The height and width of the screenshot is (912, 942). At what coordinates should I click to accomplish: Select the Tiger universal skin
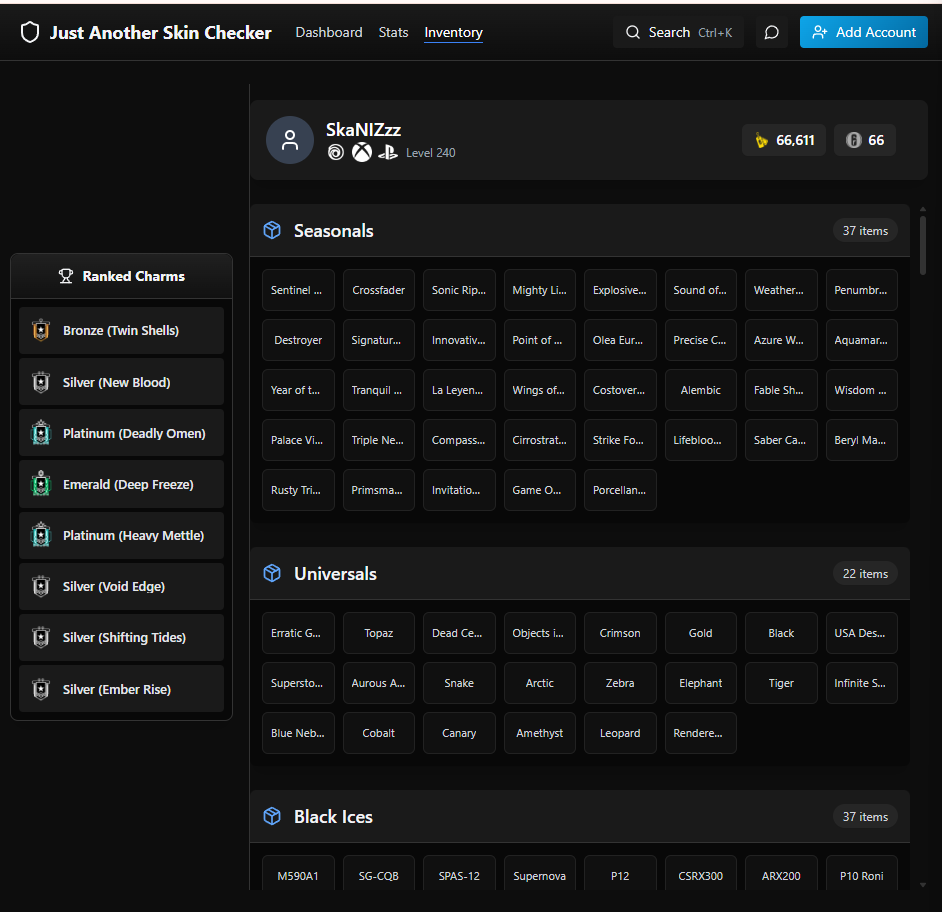(781, 683)
